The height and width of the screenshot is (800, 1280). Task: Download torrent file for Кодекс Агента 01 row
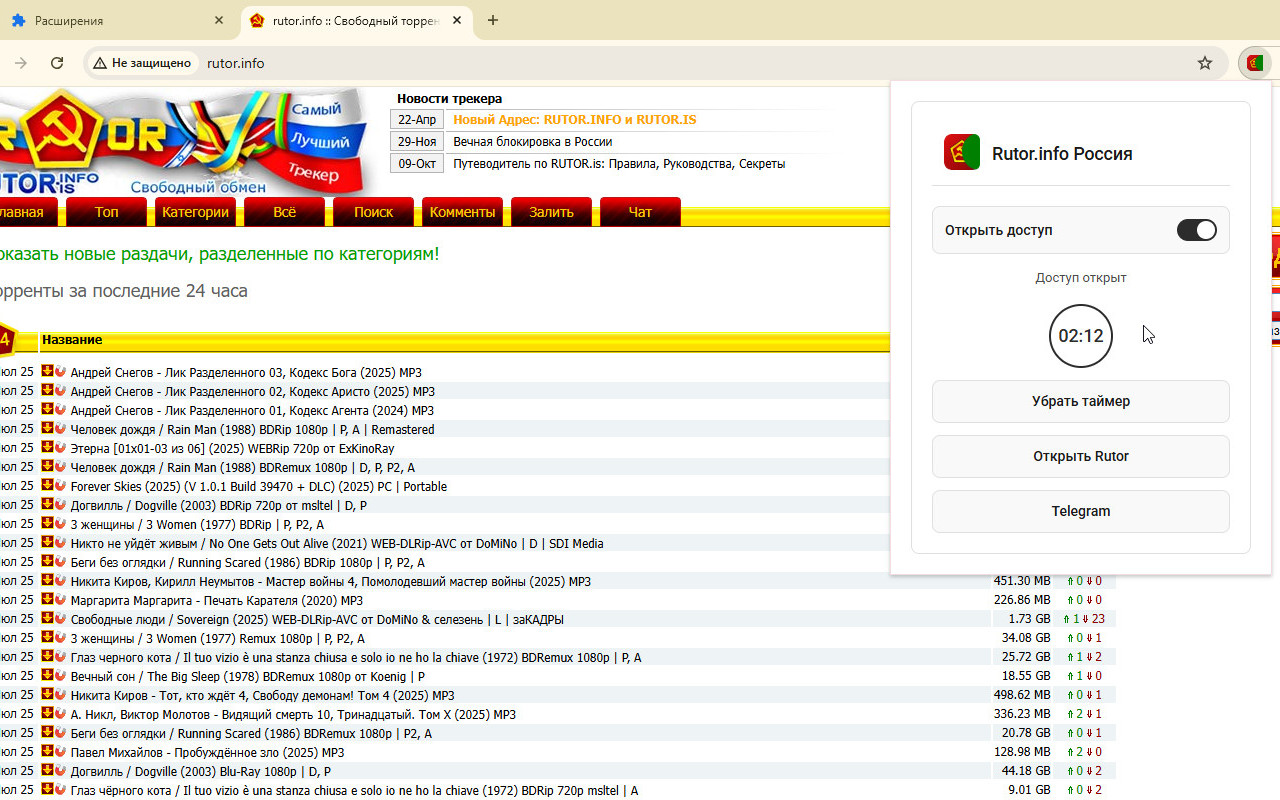pos(47,409)
